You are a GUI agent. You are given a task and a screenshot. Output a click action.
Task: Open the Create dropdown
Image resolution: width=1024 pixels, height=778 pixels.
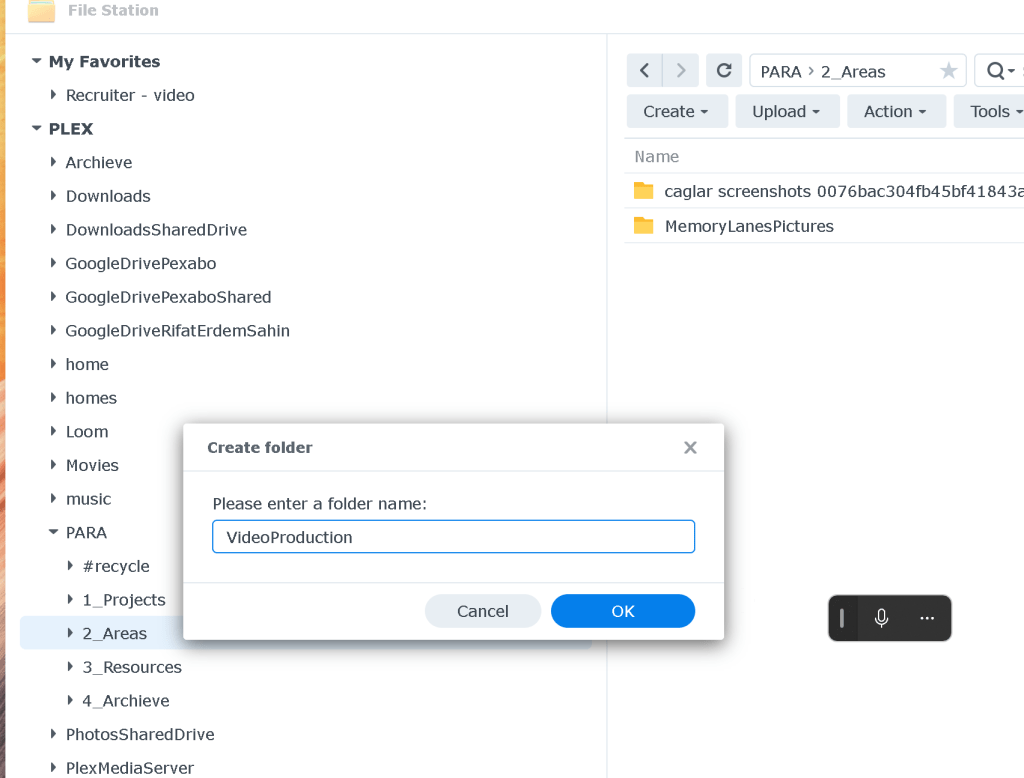tap(677, 112)
